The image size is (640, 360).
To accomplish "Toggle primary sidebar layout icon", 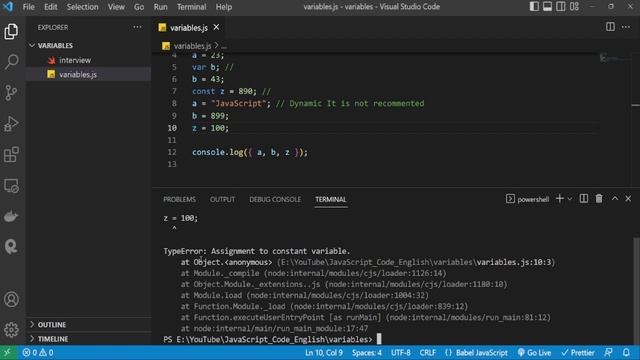I will point(534,7).
